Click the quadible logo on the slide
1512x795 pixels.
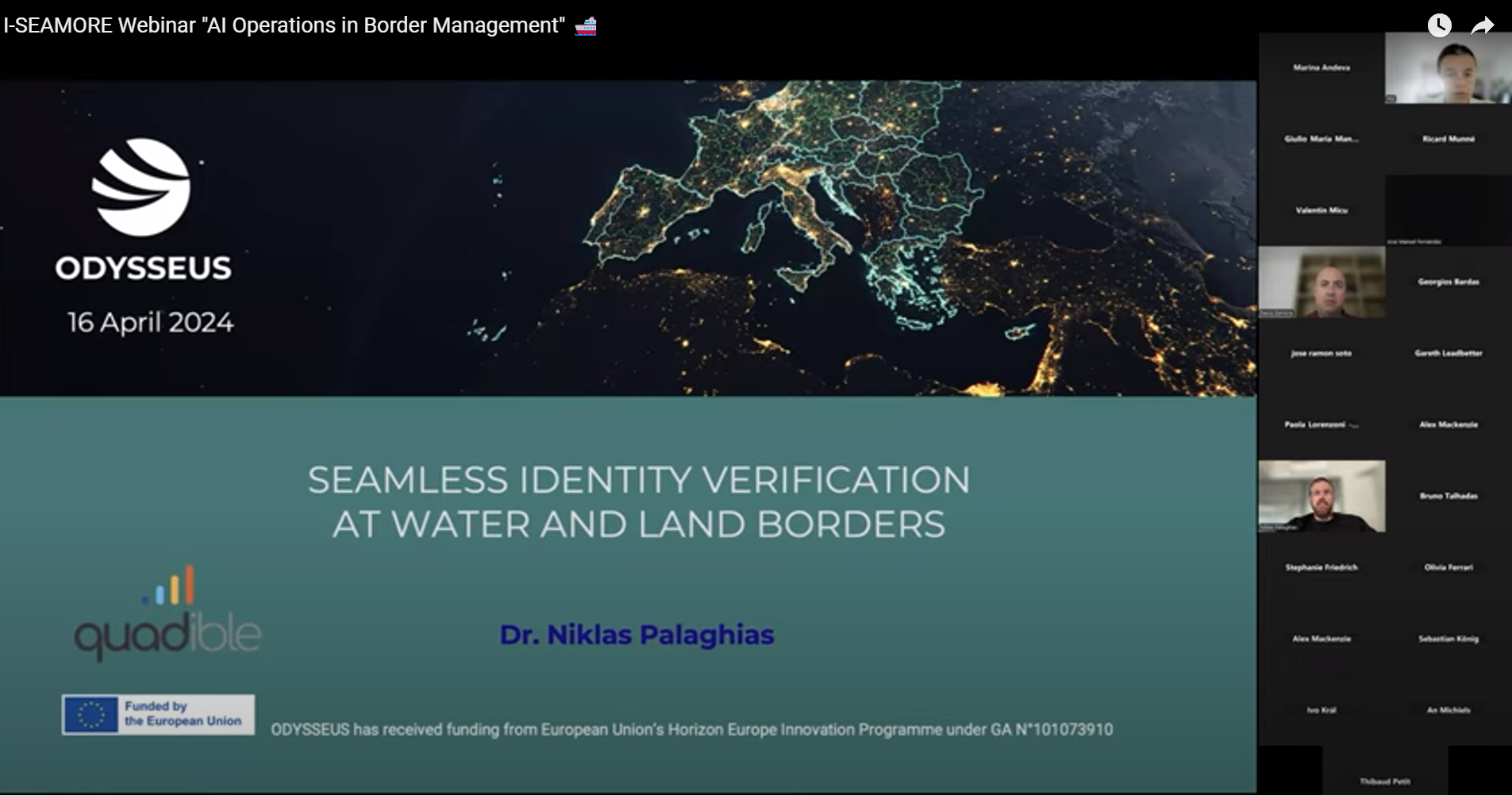tap(167, 613)
